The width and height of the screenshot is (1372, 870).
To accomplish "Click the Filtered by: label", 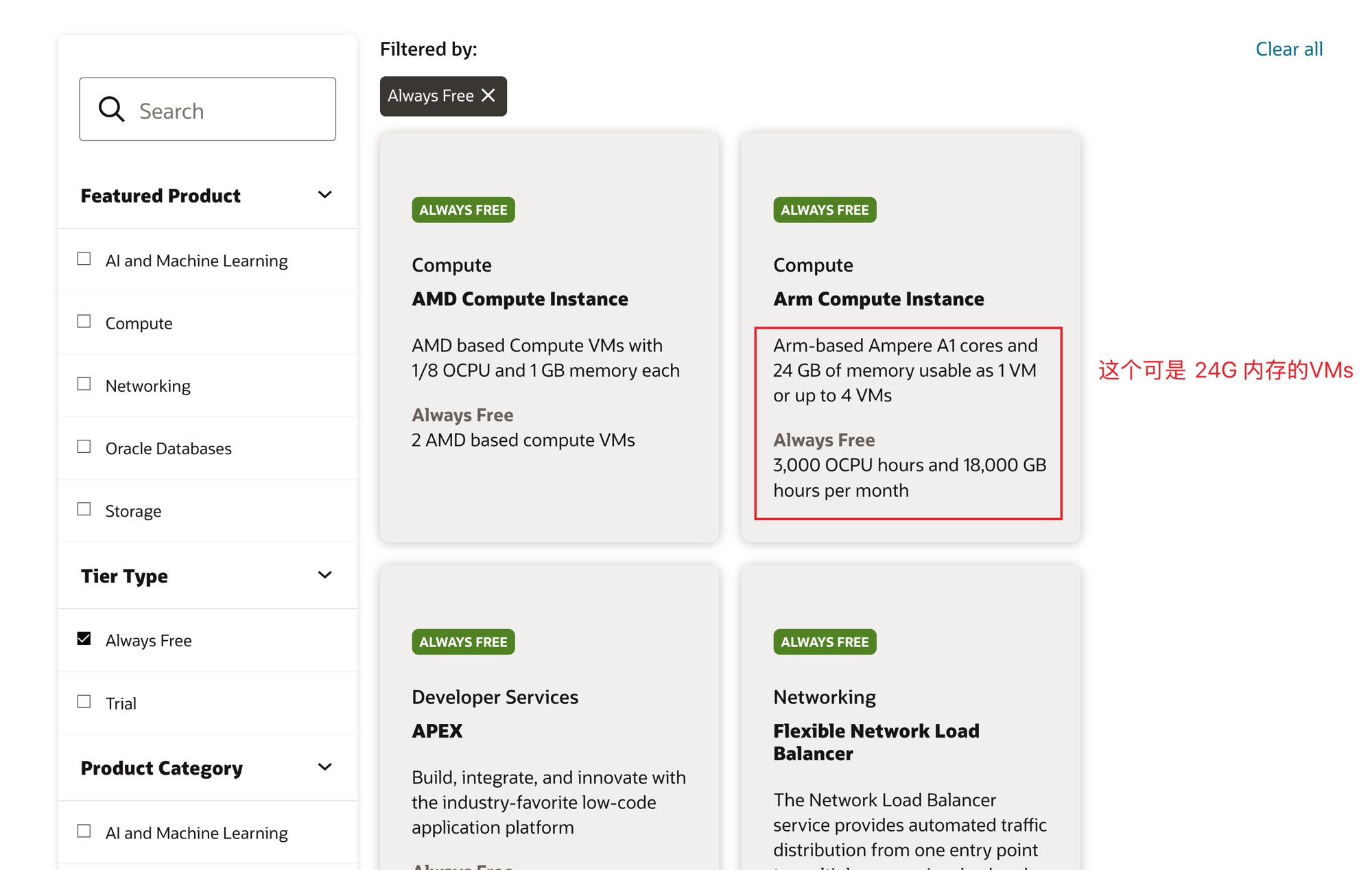I will tap(429, 49).
